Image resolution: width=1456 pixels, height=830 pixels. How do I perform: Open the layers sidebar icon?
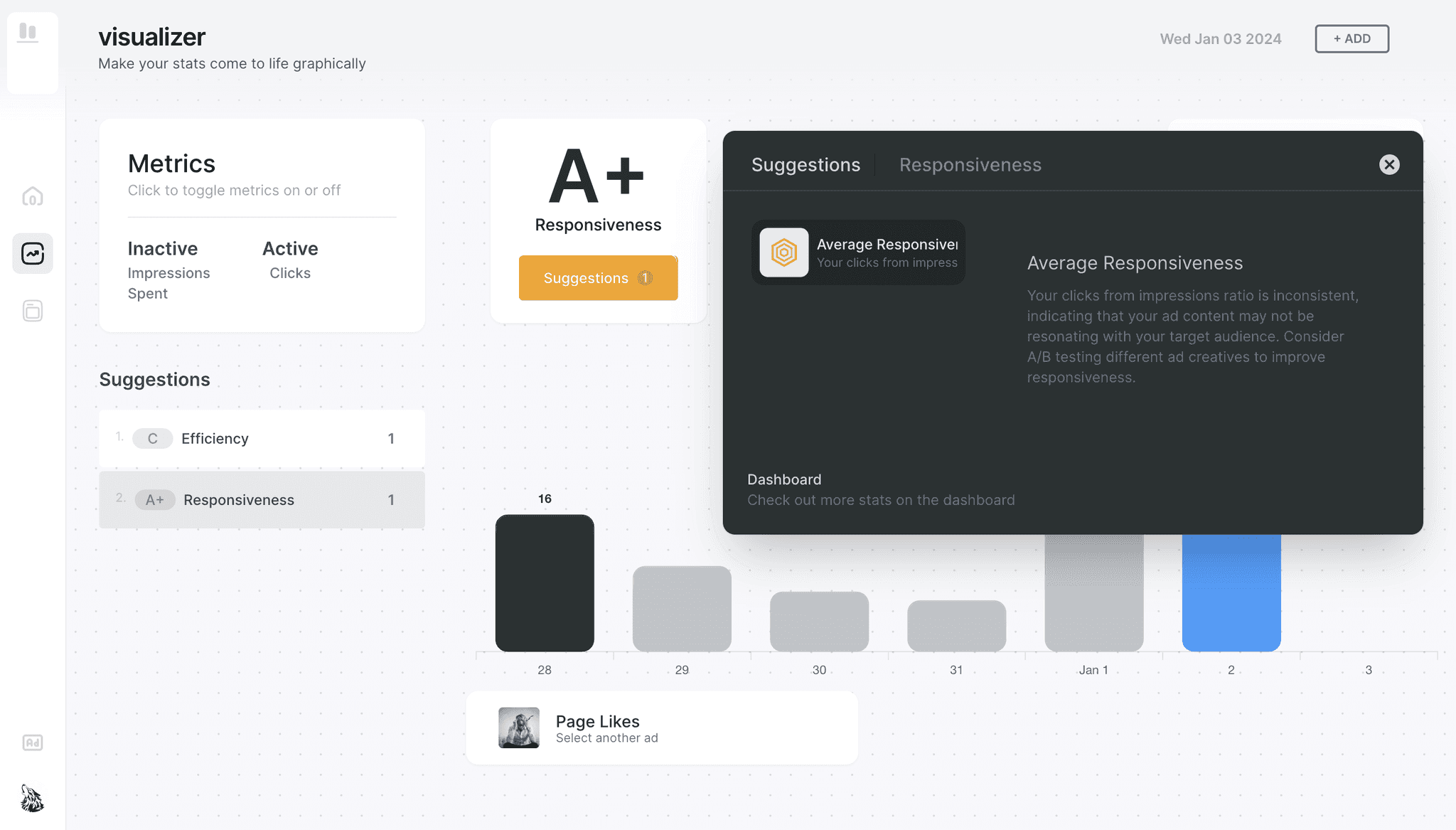click(x=33, y=311)
